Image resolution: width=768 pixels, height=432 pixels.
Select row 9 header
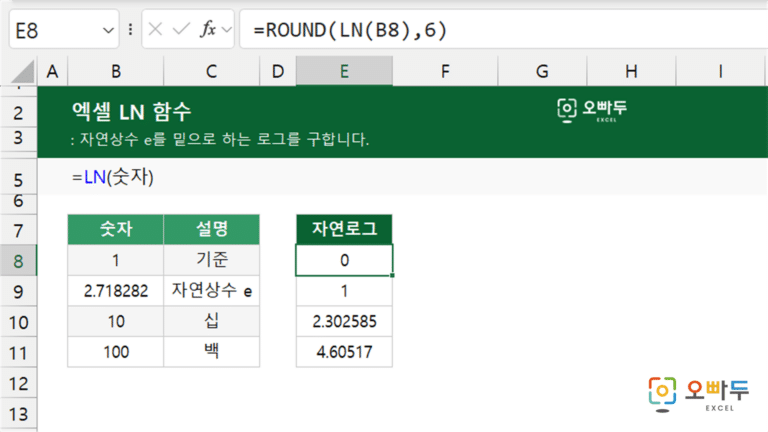(x=18, y=291)
